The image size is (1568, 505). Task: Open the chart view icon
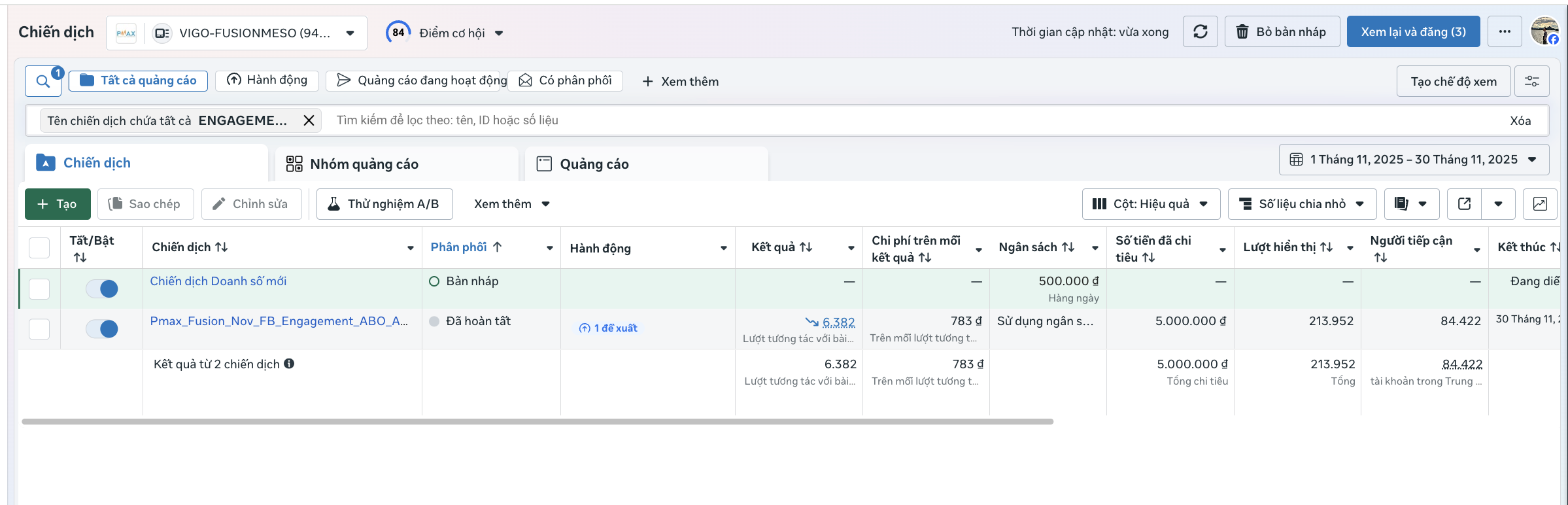(x=1540, y=204)
